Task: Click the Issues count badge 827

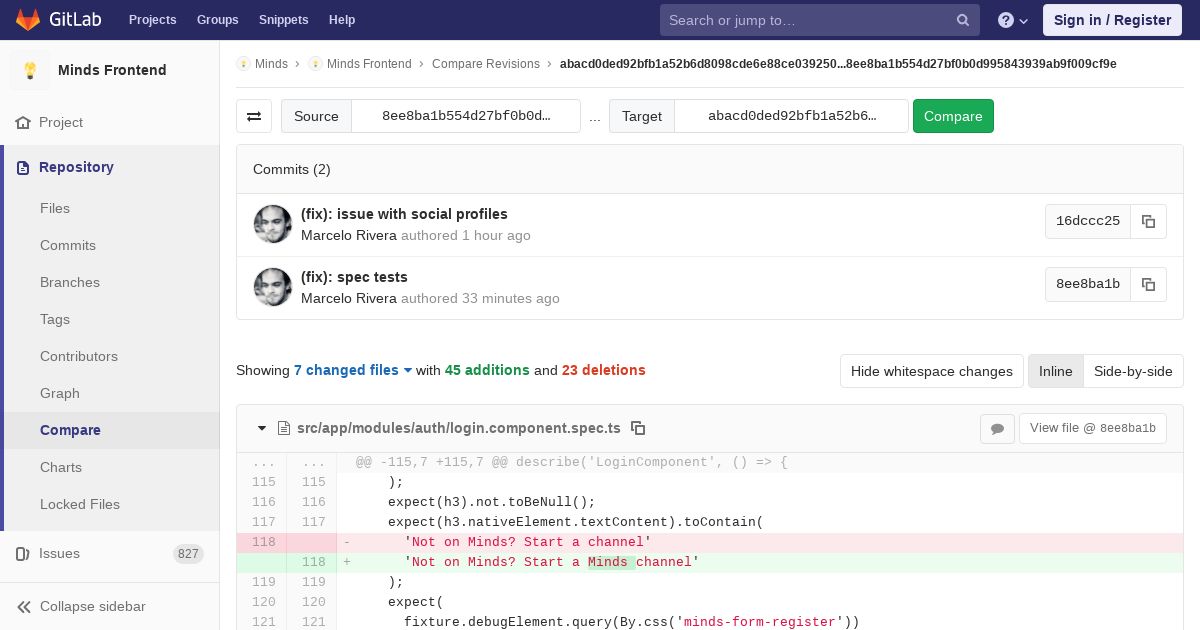Action: point(188,553)
